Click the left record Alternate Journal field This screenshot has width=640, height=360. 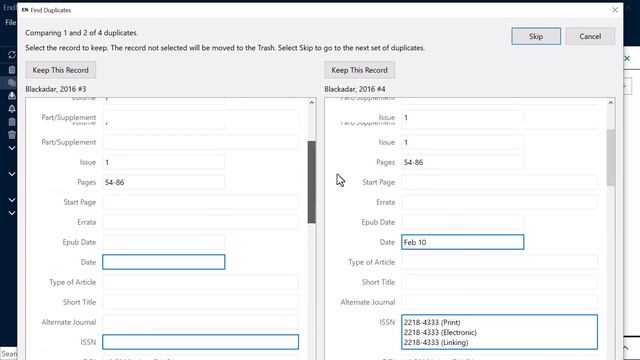tap(200, 322)
